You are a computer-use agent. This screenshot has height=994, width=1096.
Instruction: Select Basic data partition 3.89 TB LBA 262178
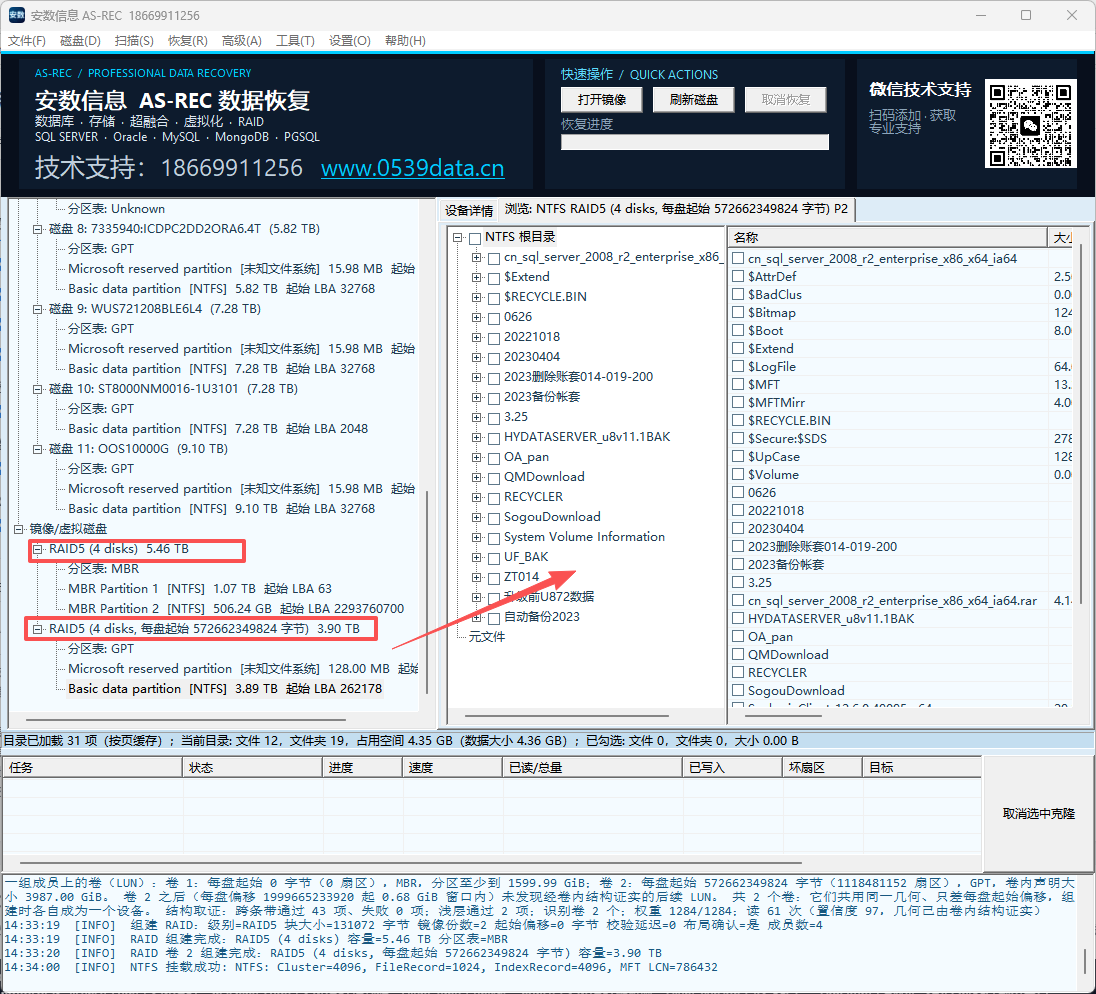tap(225, 689)
